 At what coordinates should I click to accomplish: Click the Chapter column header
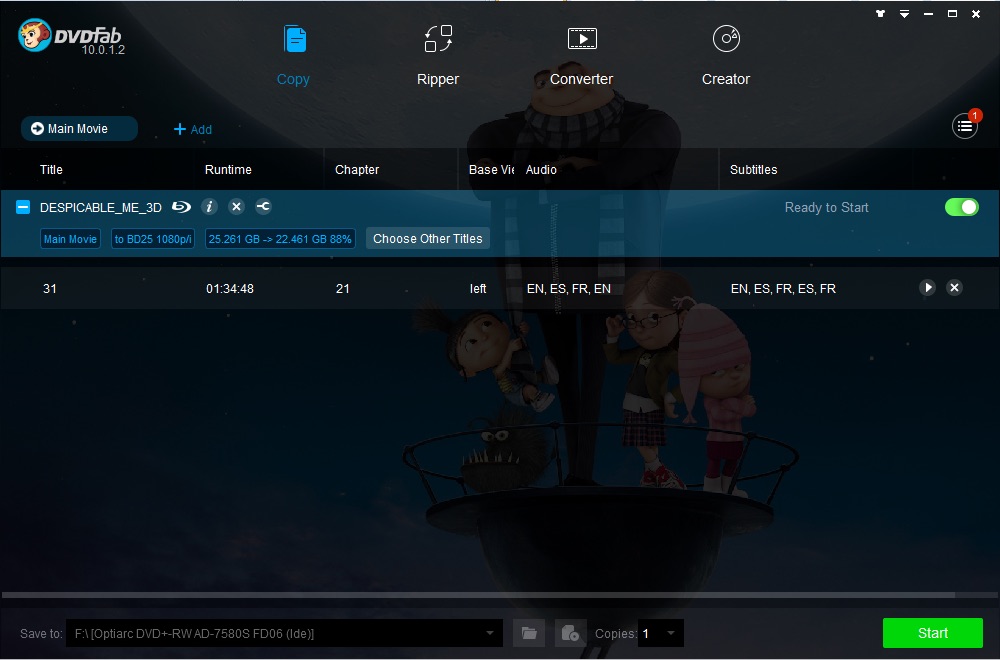(x=357, y=170)
